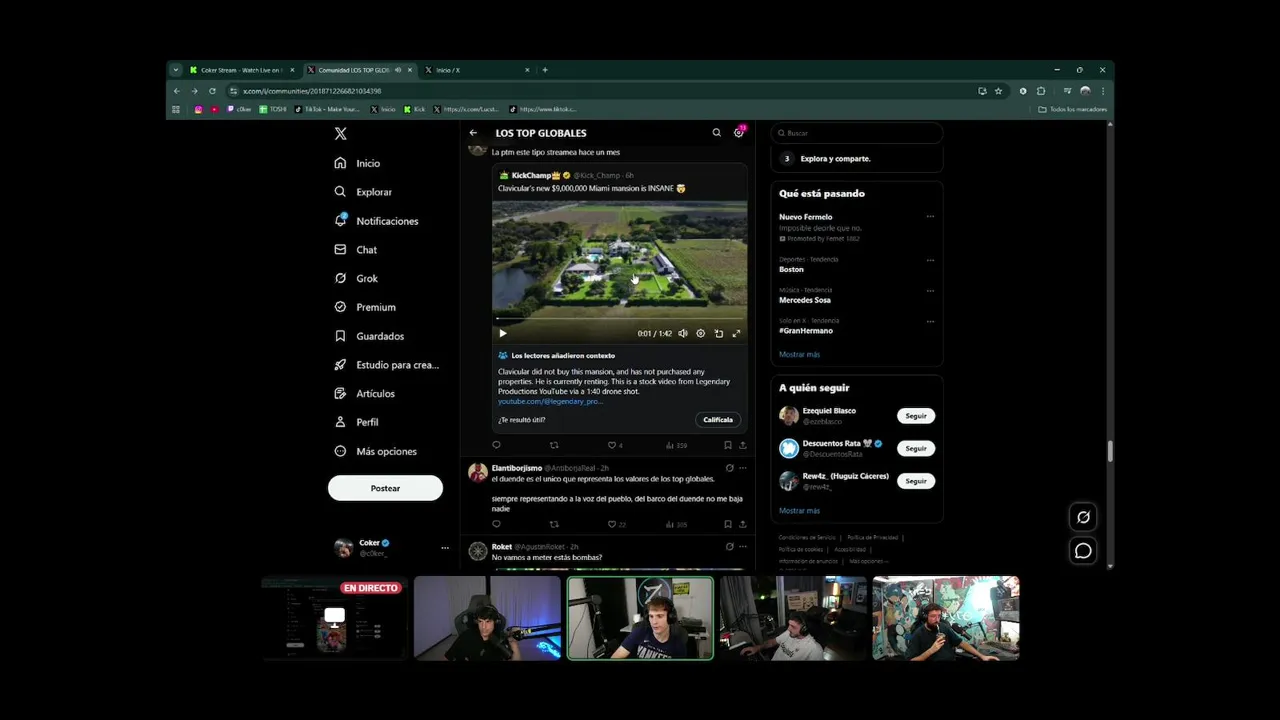Screen dimensions: 1280x720
Task: Open more options for Mercedes Sosa trend
Action: 930,291
